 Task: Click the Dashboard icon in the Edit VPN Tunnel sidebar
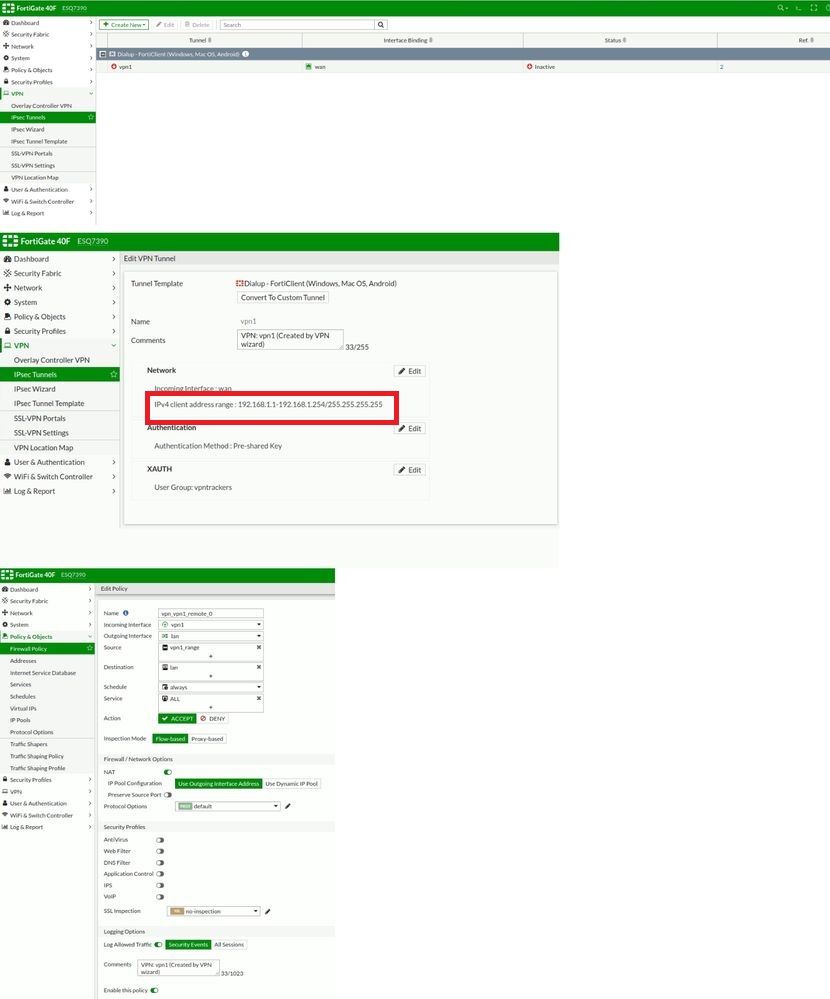(8, 259)
